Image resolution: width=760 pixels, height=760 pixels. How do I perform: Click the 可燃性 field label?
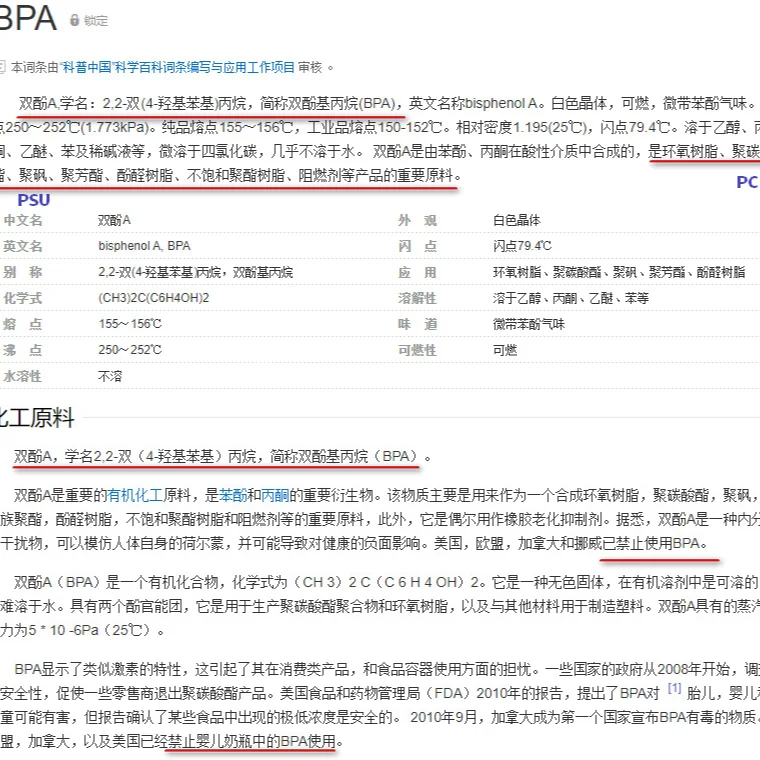point(417,350)
